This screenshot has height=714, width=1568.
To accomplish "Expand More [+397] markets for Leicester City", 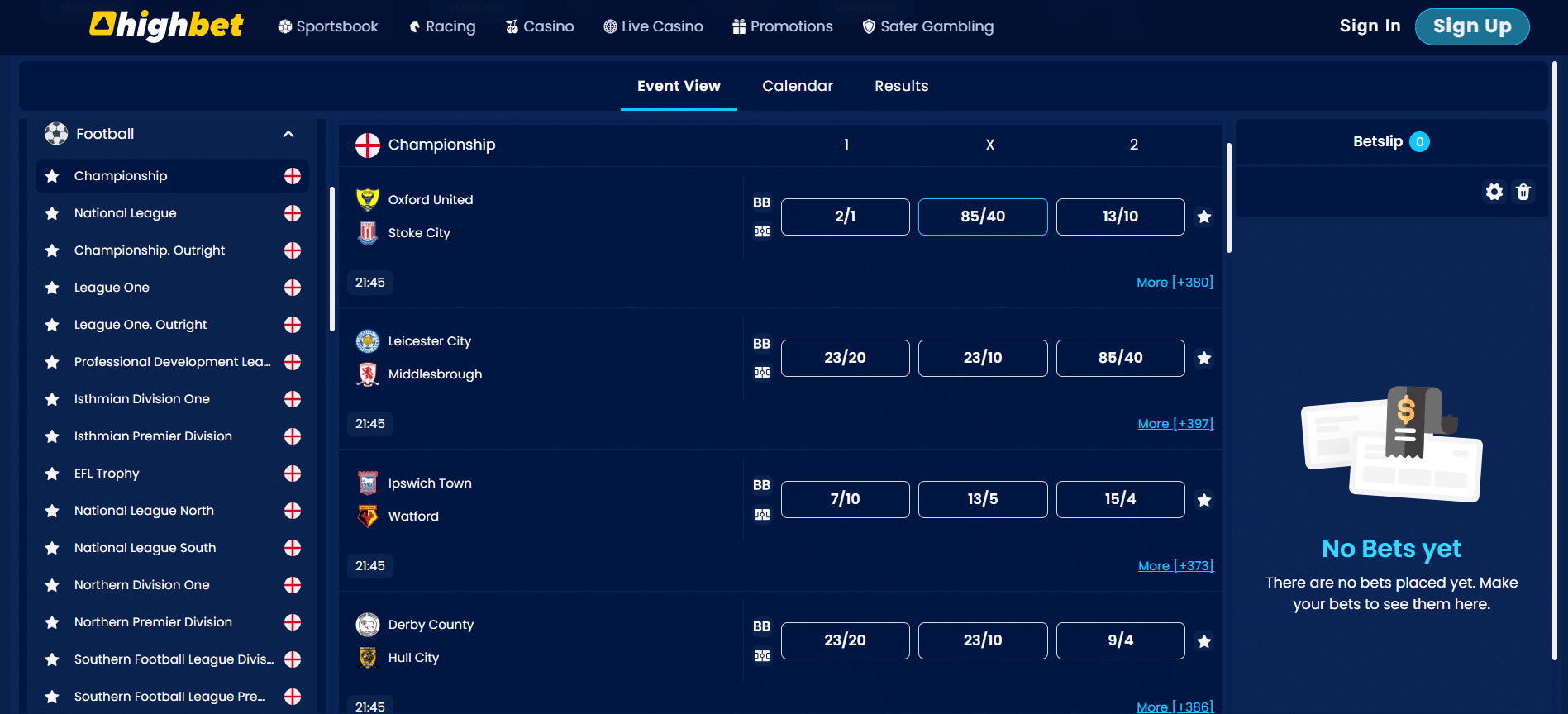I will (1175, 423).
